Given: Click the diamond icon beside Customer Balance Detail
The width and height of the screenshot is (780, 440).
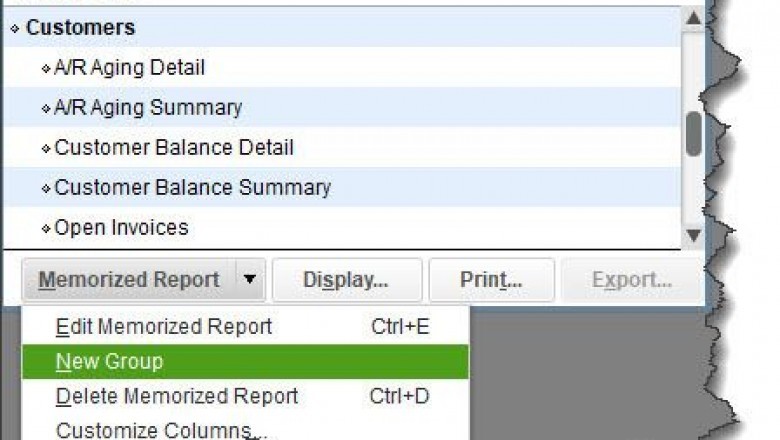Looking at the screenshot, I should click(x=46, y=149).
